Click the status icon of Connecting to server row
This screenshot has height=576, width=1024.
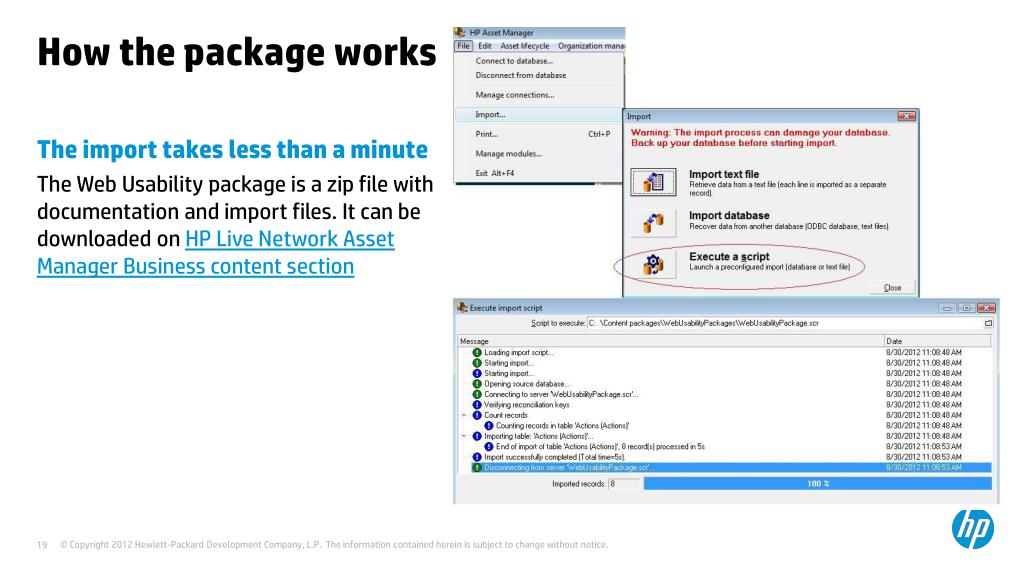pos(477,394)
